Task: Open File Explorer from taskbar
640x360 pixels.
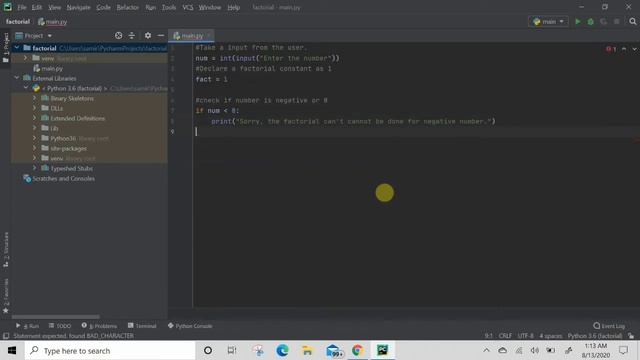Action: click(x=307, y=350)
